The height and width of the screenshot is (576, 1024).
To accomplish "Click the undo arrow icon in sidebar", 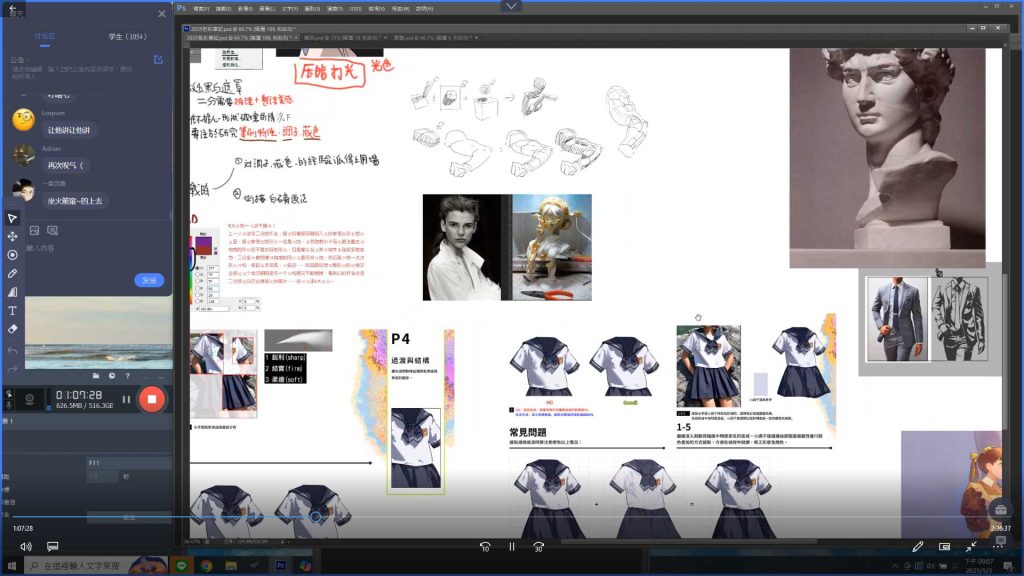I will coord(12,350).
